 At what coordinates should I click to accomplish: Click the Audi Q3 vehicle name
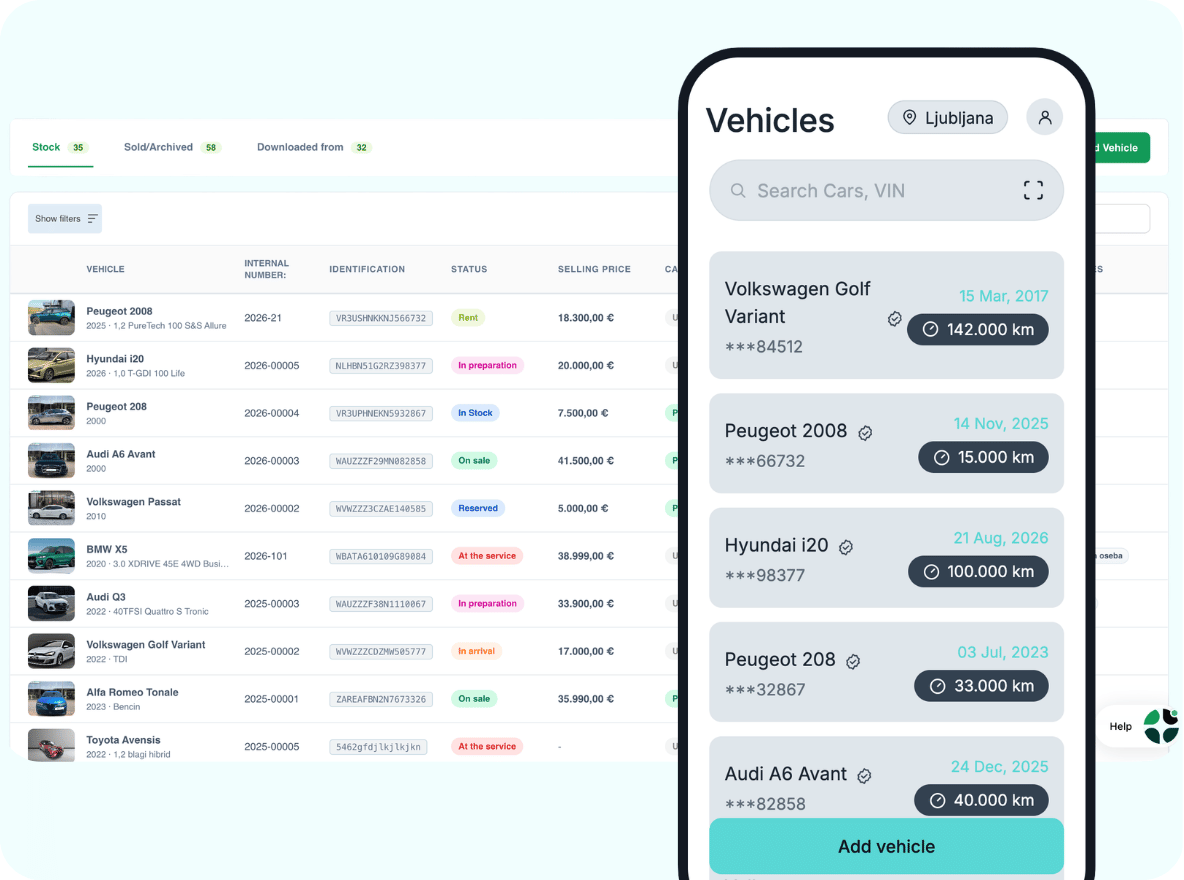point(106,597)
